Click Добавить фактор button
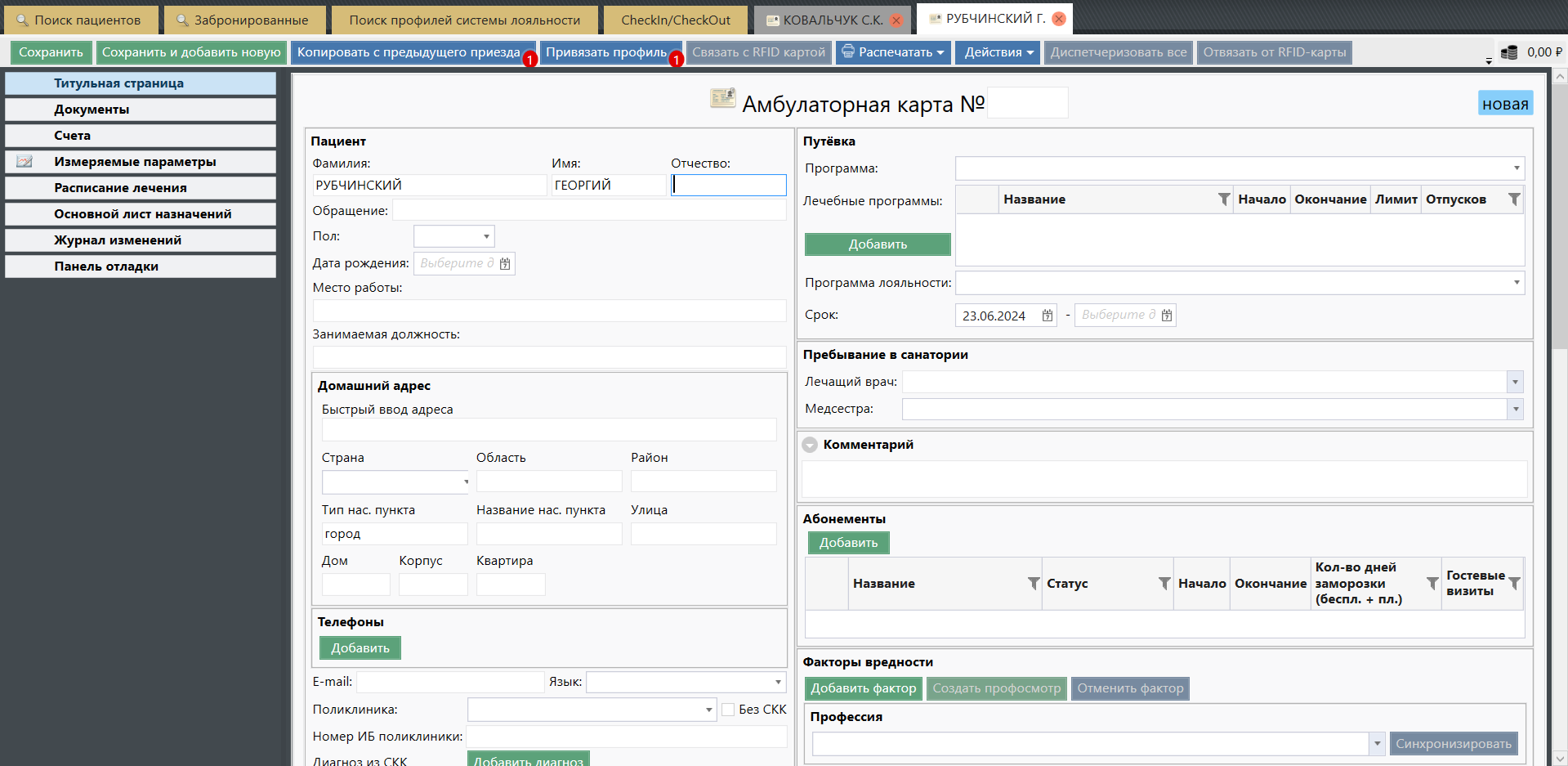 (x=863, y=688)
